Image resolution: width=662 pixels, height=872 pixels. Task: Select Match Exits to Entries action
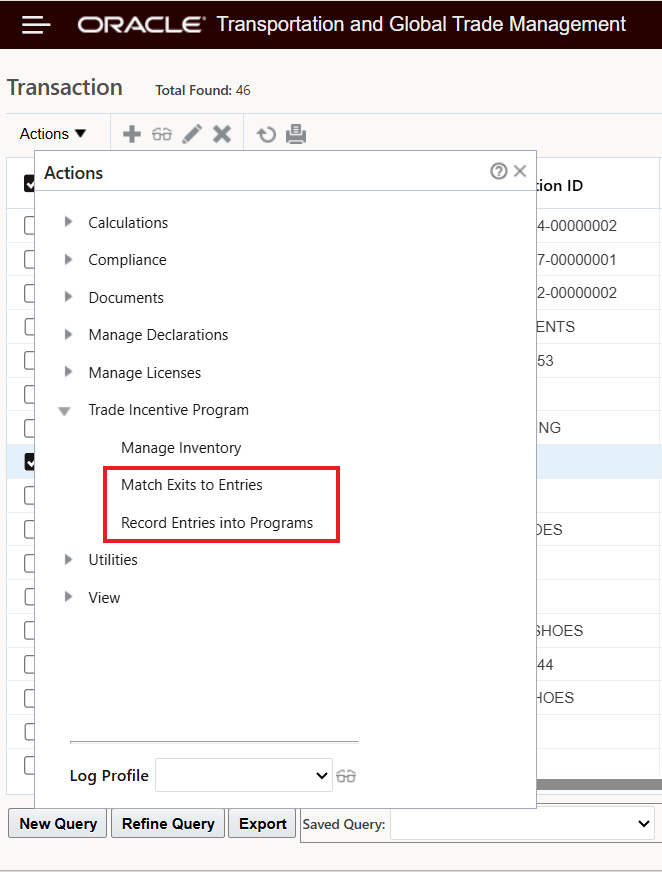(x=191, y=485)
